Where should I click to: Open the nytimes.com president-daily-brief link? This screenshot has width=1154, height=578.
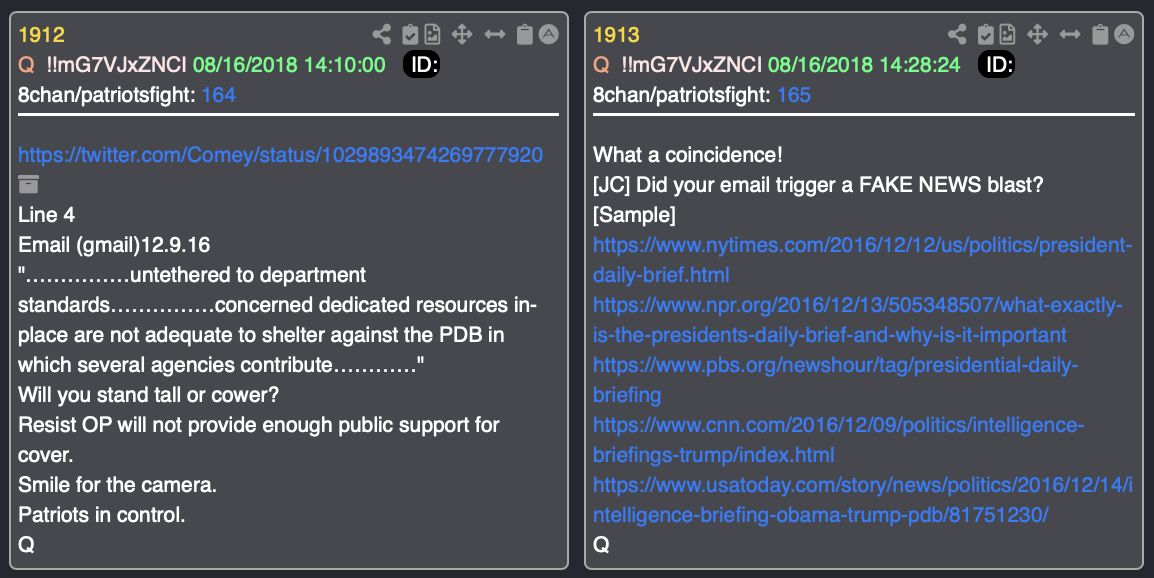863,260
